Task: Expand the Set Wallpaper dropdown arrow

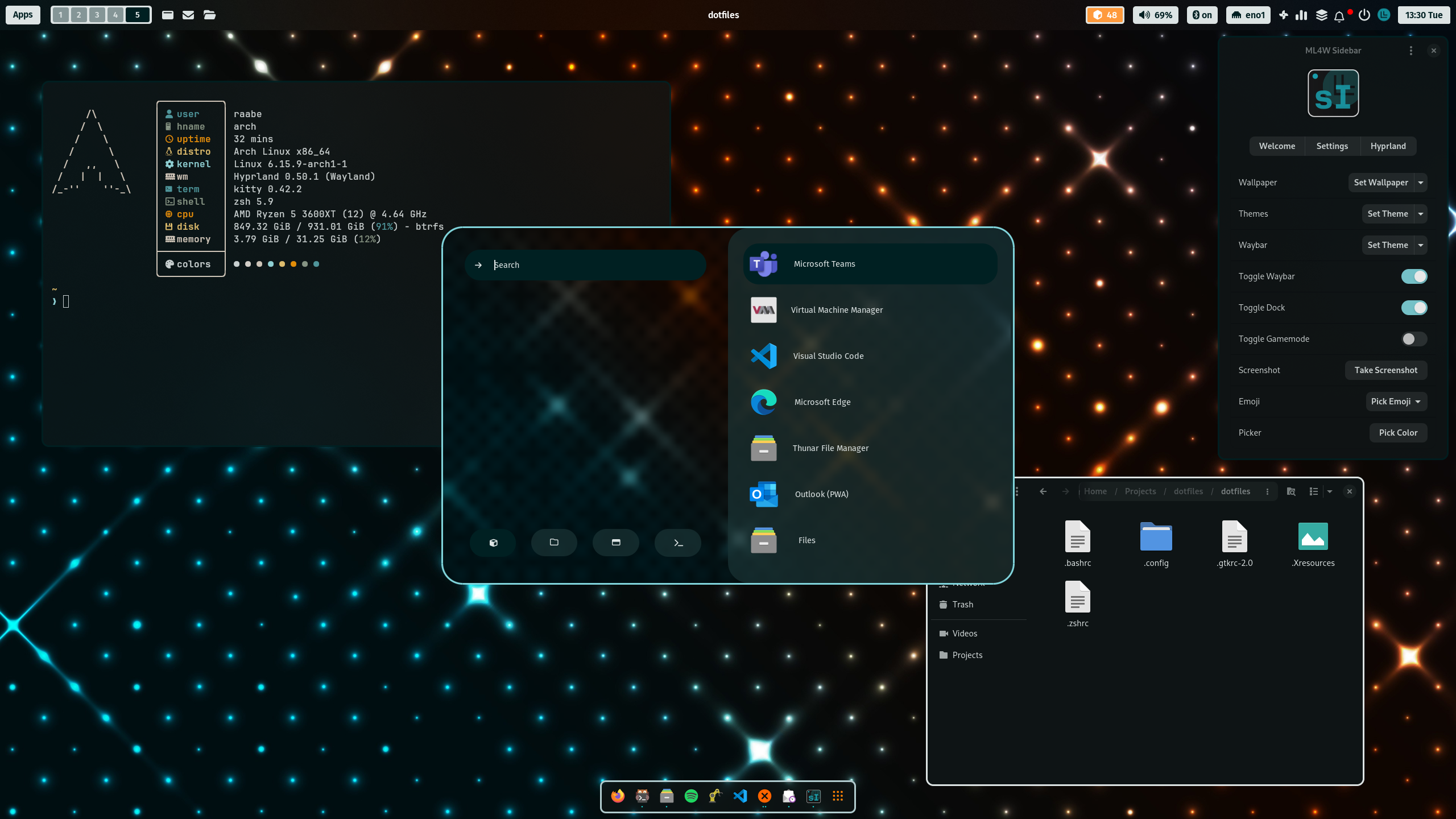Action: (1421, 183)
